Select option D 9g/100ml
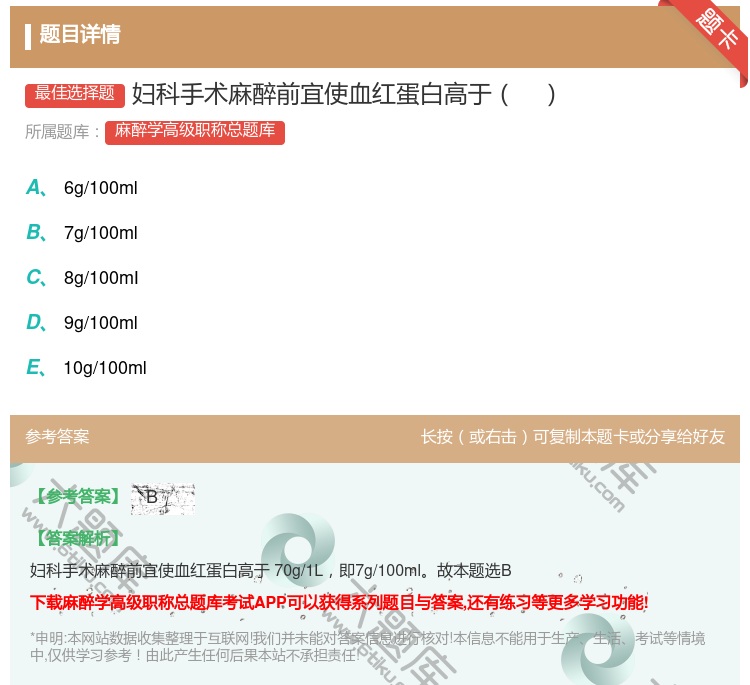Viewport: 750px width, 685px height. point(82,323)
